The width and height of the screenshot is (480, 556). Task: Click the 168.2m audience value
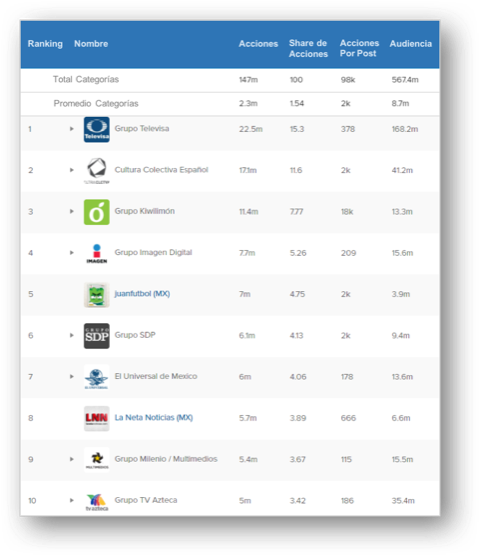point(405,129)
